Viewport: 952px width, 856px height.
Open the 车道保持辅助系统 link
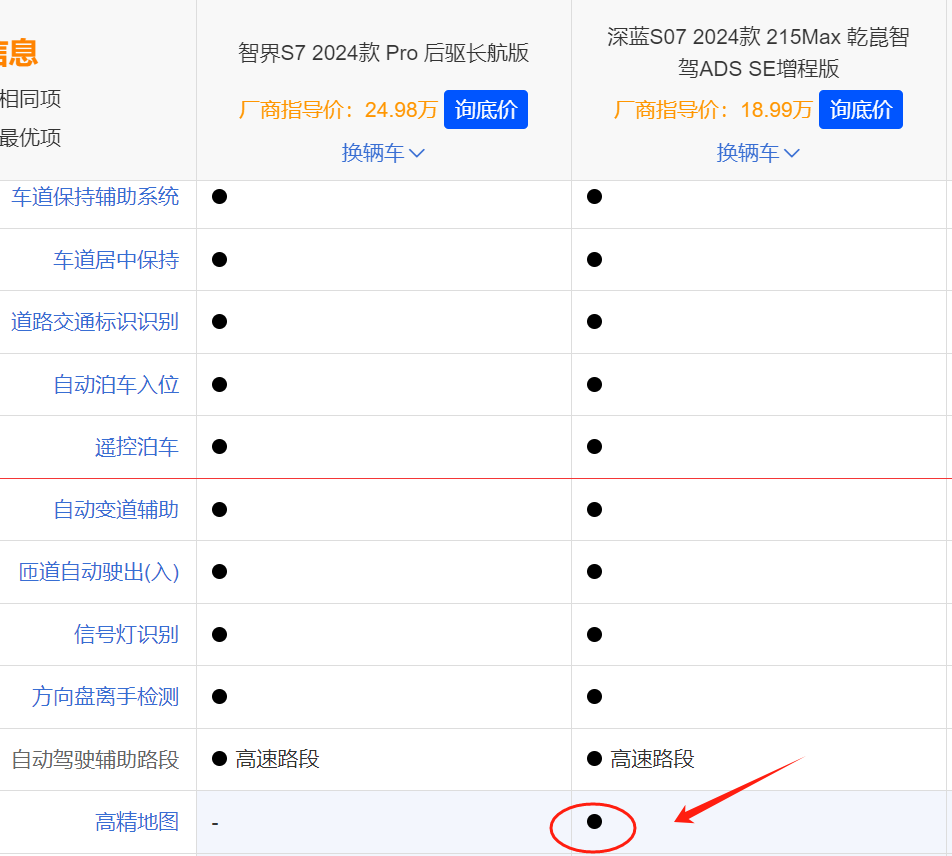click(95, 197)
